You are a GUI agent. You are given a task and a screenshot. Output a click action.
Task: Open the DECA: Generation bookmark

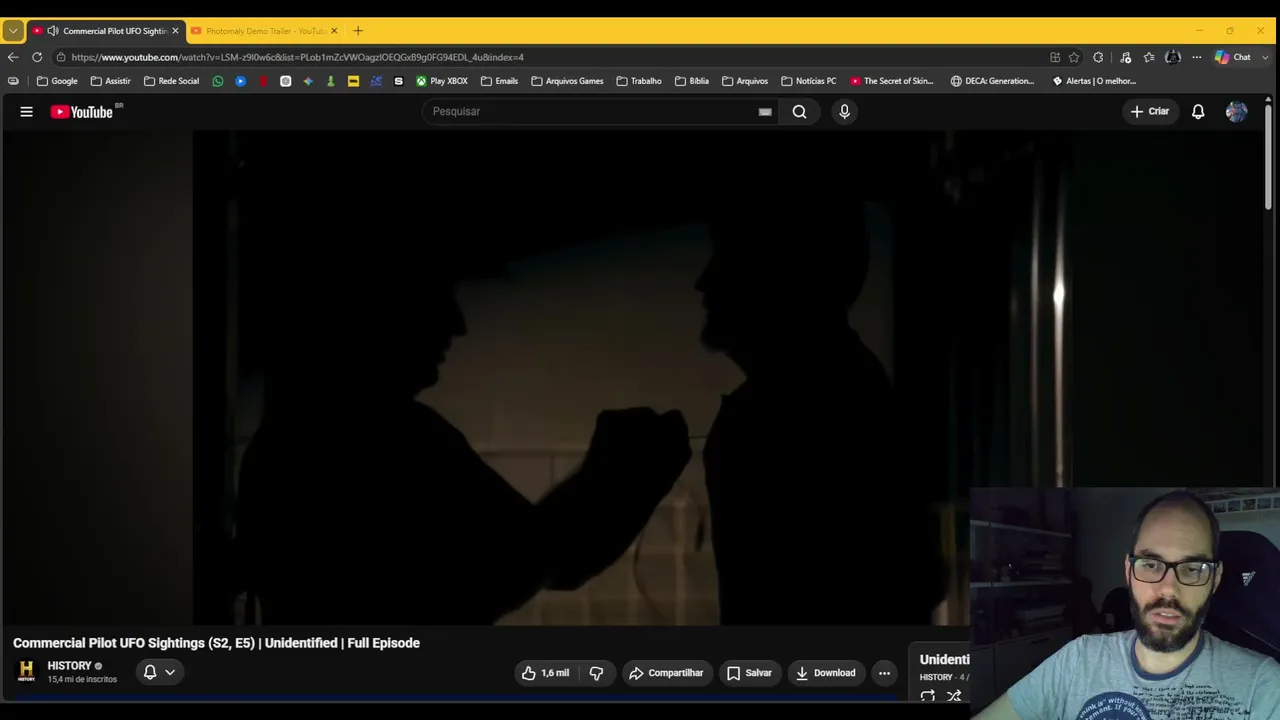point(993,81)
